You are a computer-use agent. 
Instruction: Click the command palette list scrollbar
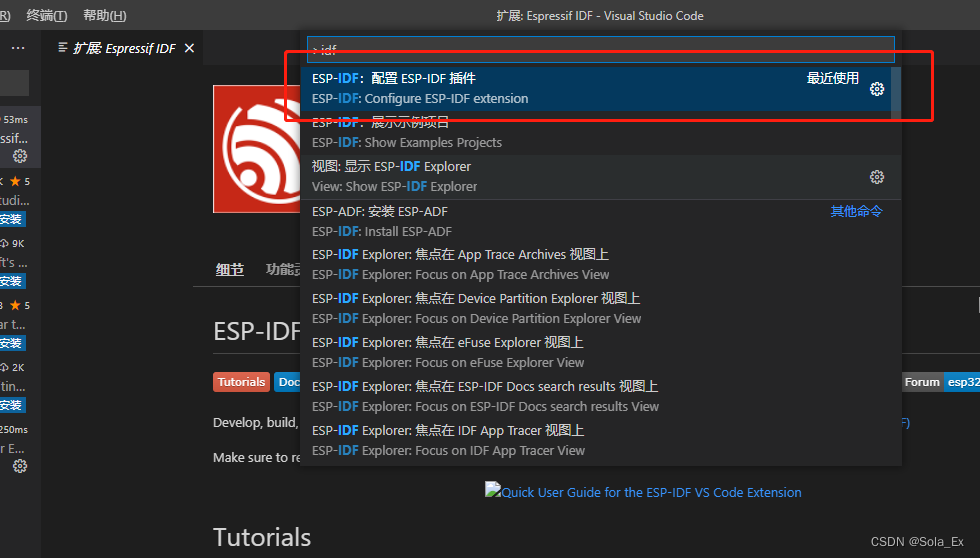tap(896, 94)
